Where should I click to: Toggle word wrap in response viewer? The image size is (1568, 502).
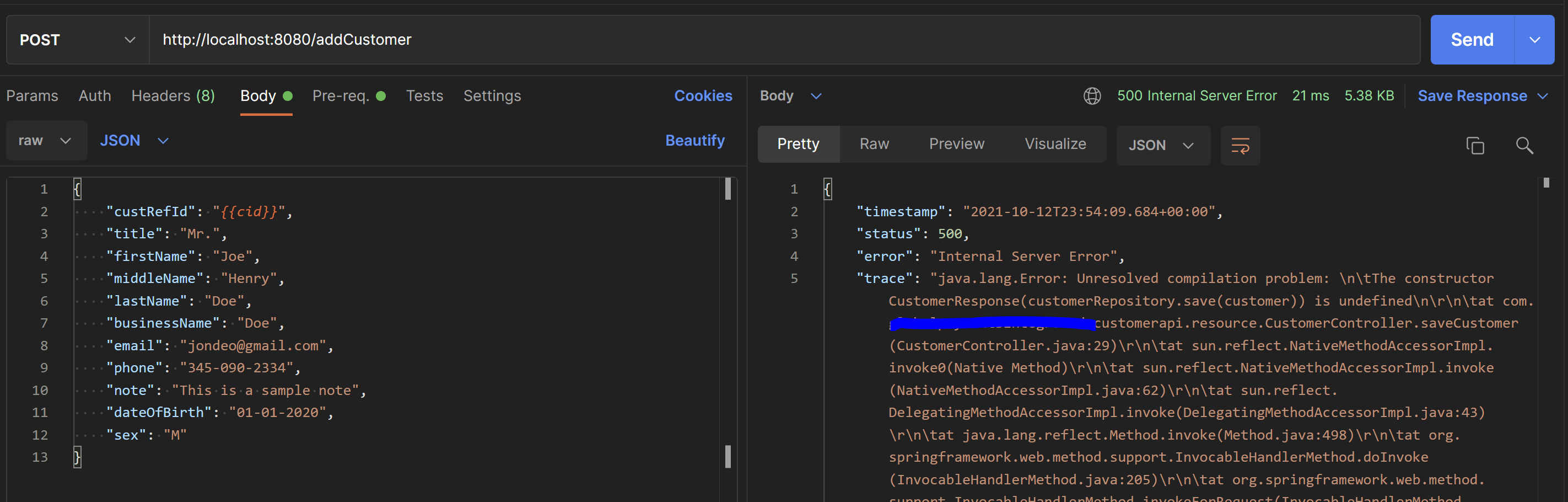(x=1240, y=145)
